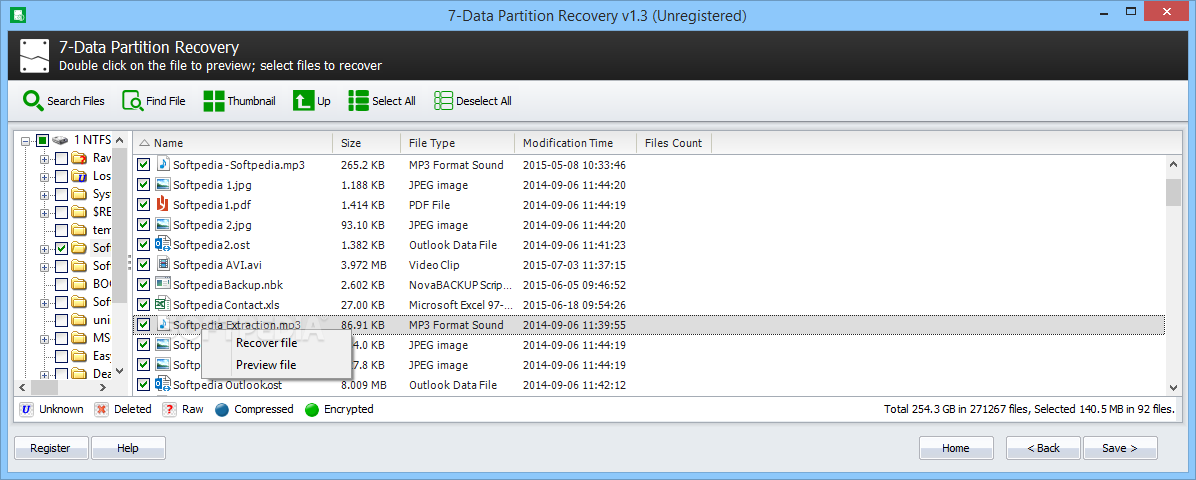Click the Excel icon of SoftpediaContact.xls
Screen dimensions: 1196x480
click(x=162, y=304)
